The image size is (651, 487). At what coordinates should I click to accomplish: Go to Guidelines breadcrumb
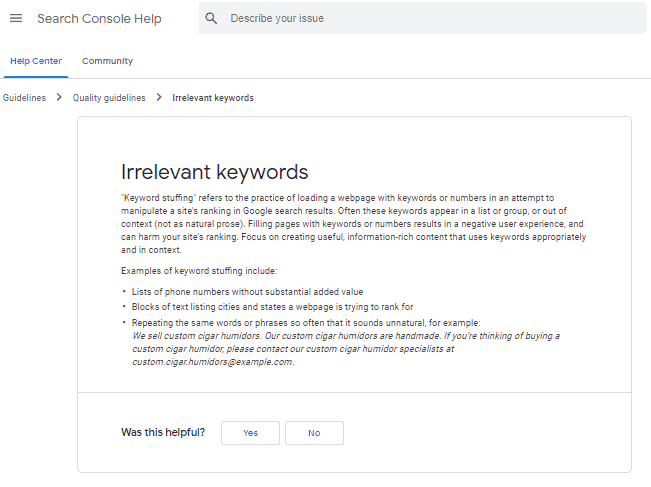(x=24, y=98)
